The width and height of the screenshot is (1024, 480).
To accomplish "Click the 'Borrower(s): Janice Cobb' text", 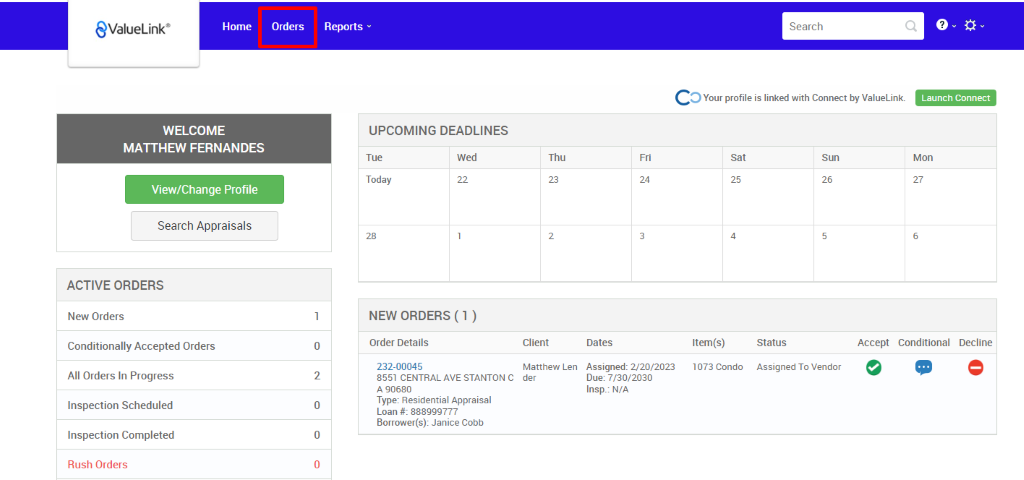I will coord(430,423).
